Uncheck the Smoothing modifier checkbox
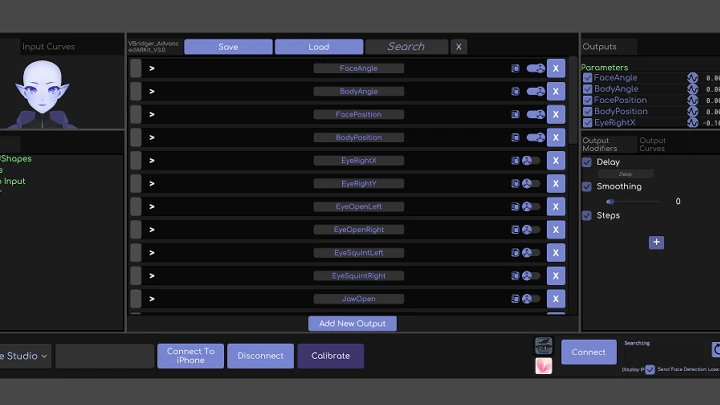Image resolution: width=720 pixels, height=405 pixels. click(587, 186)
